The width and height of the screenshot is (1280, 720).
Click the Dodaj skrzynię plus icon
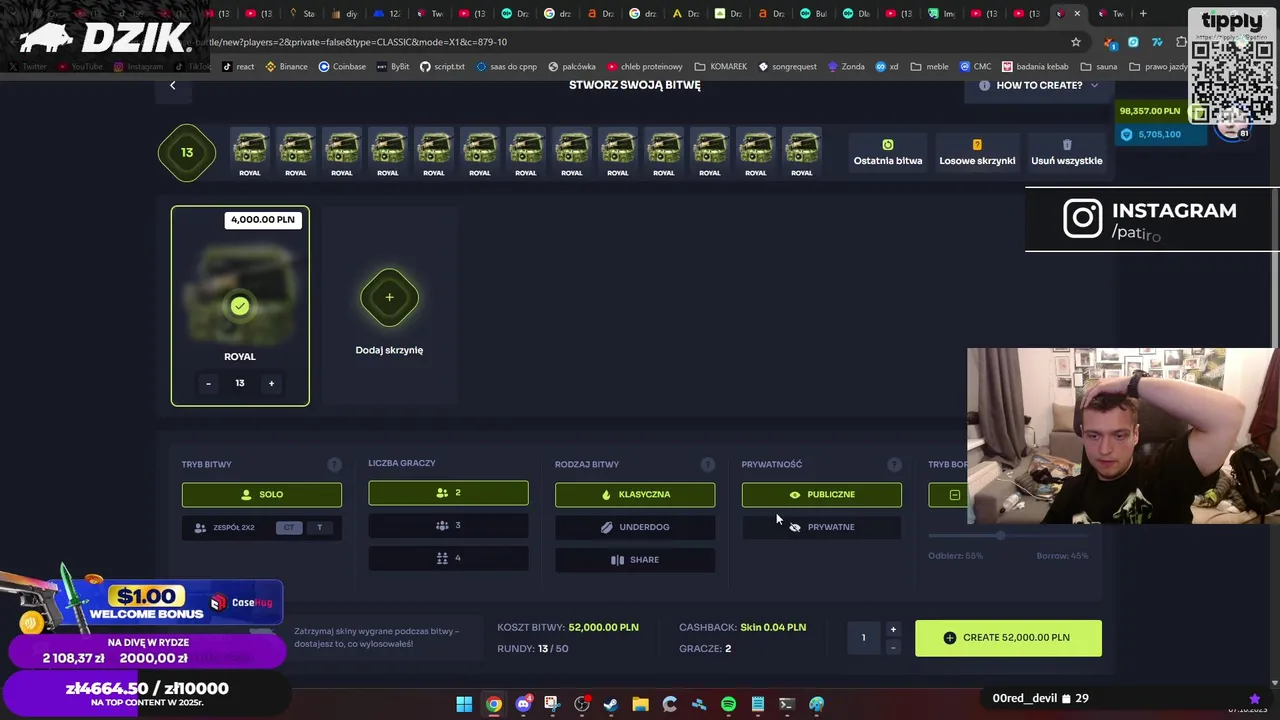389,297
